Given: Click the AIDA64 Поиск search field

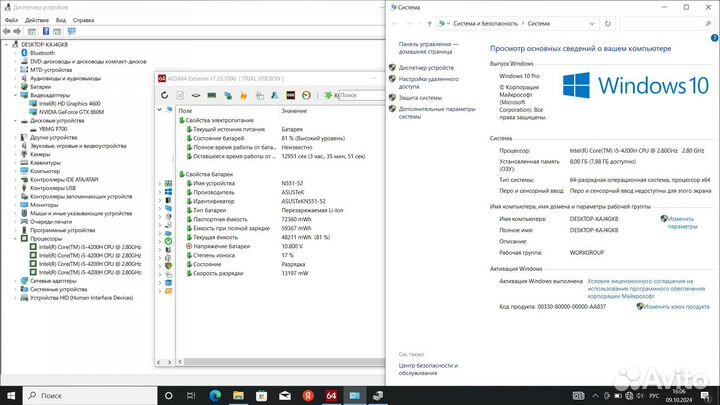Looking at the screenshot, I should [x=362, y=95].
